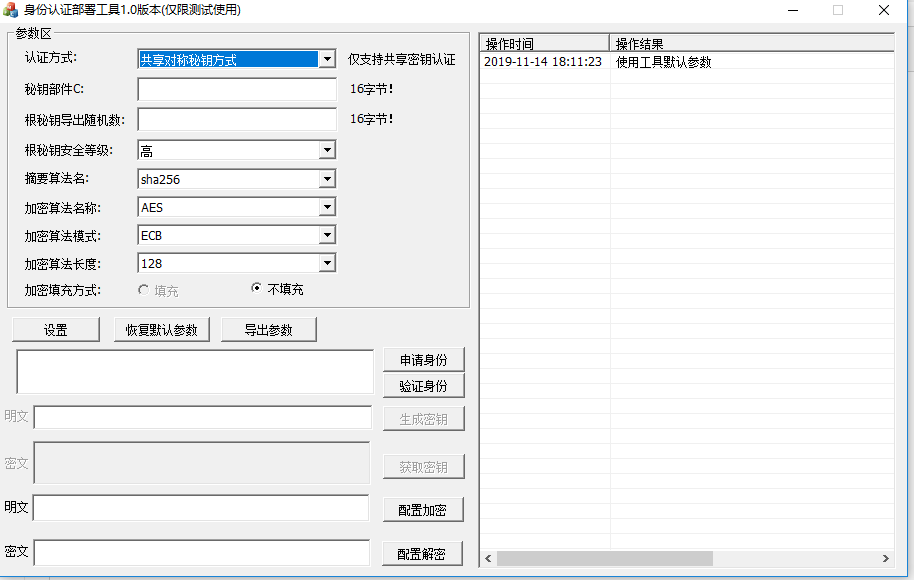914x580 pixels.
Task: Close the 身份认证部署工具 window
Action: [x=884, y=10]
